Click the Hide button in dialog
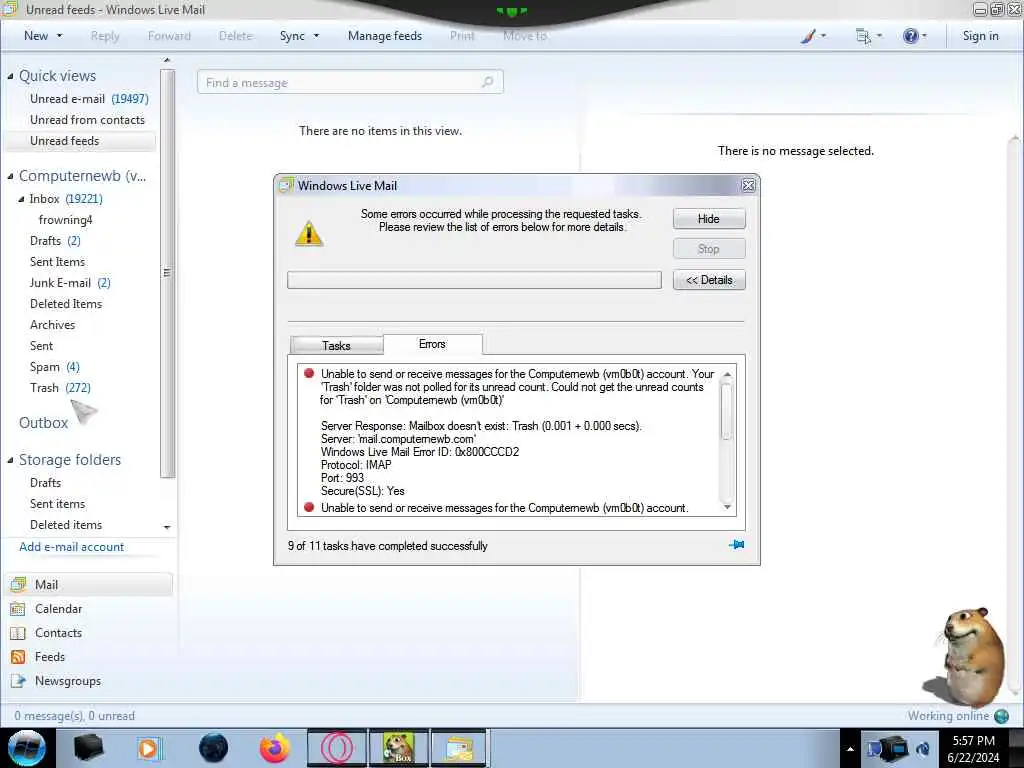The height and width of the screenshot is (768, 1024). [709, 219]
